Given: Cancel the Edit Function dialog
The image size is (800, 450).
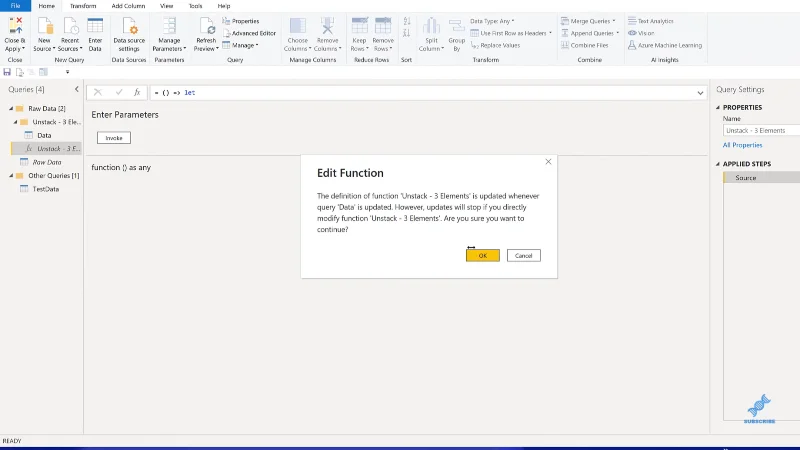Looking at the screenshot, I should [x=523, y=256].
